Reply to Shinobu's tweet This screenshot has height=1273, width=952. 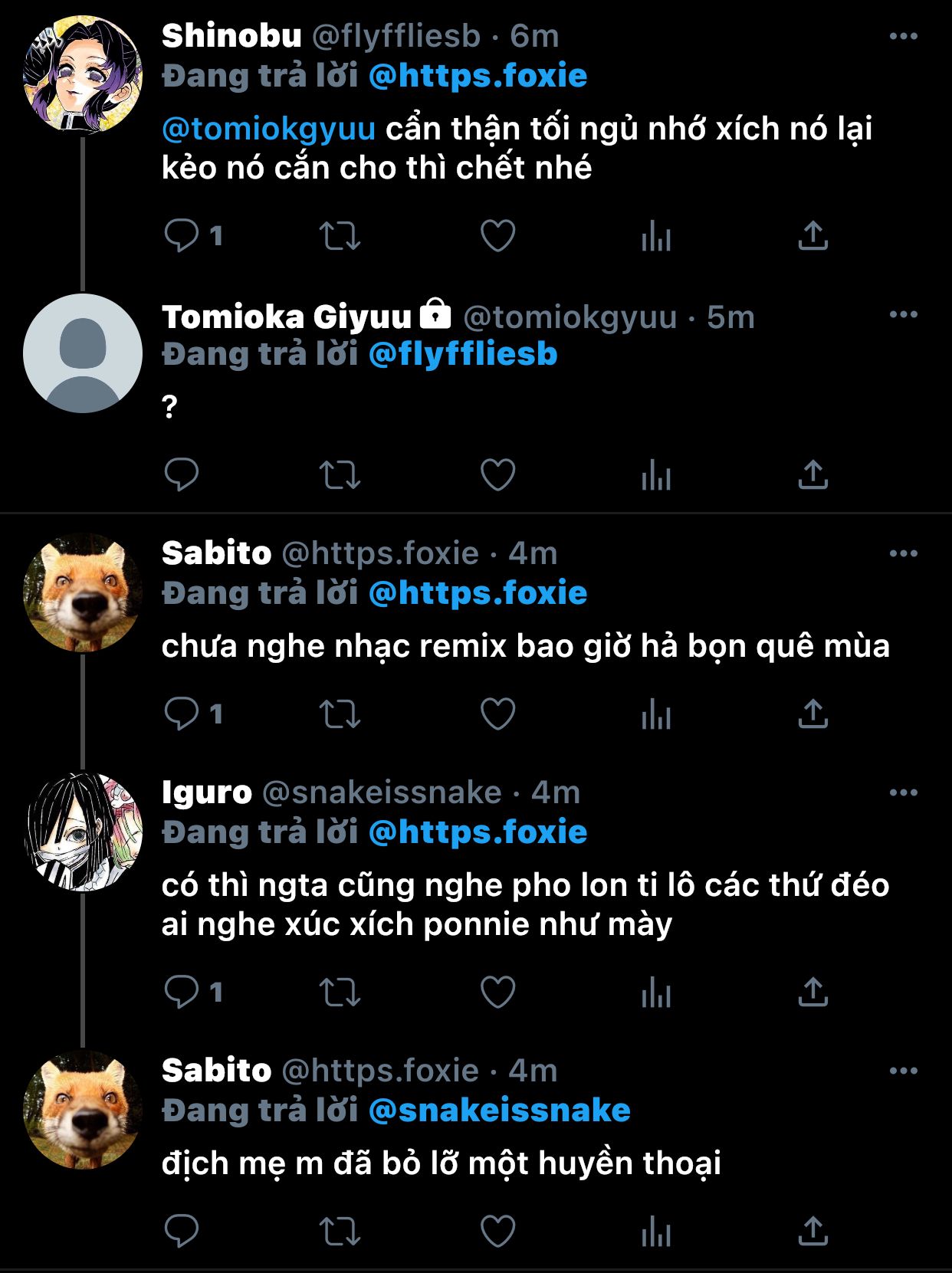point(182,235)
